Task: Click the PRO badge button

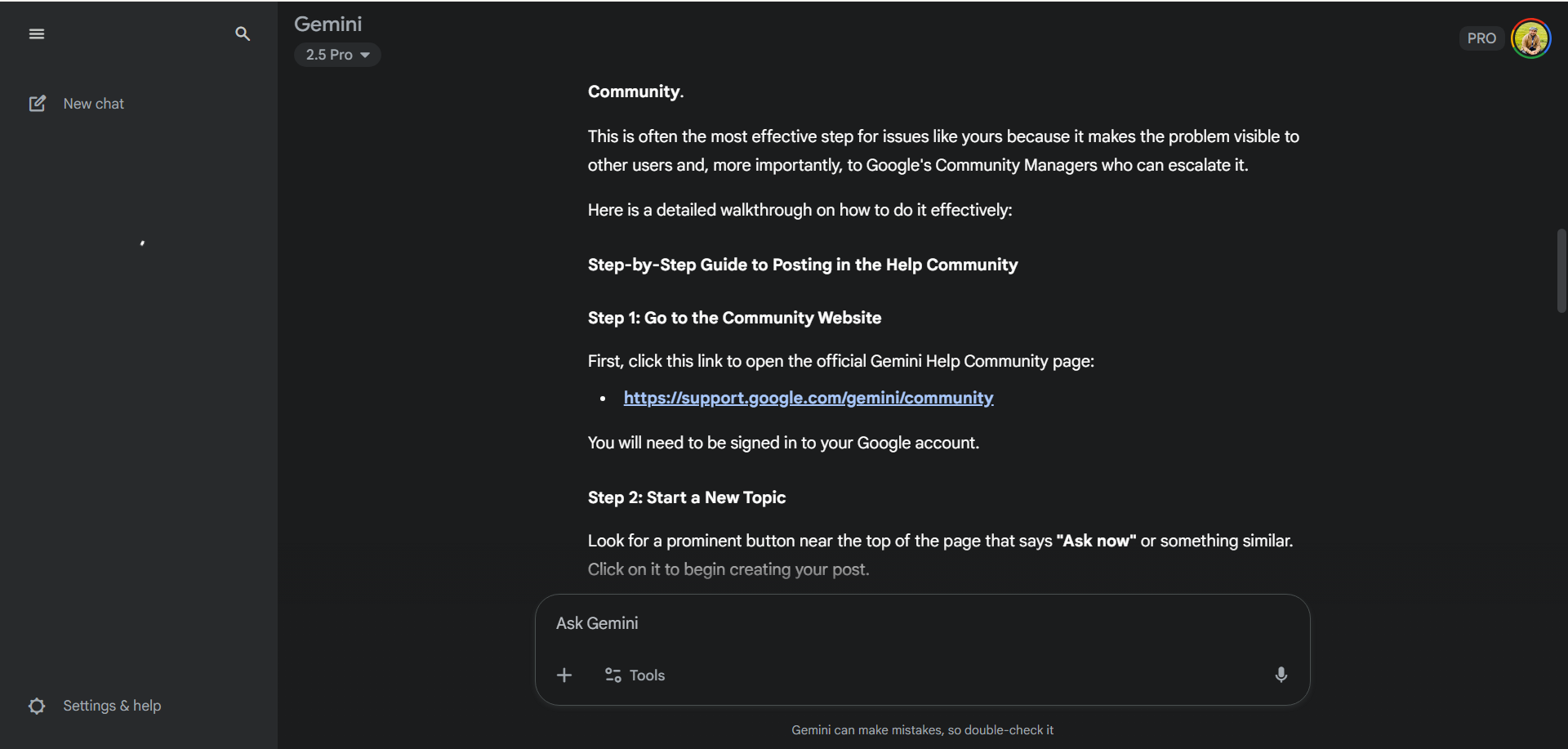Action: [1481, 38]
